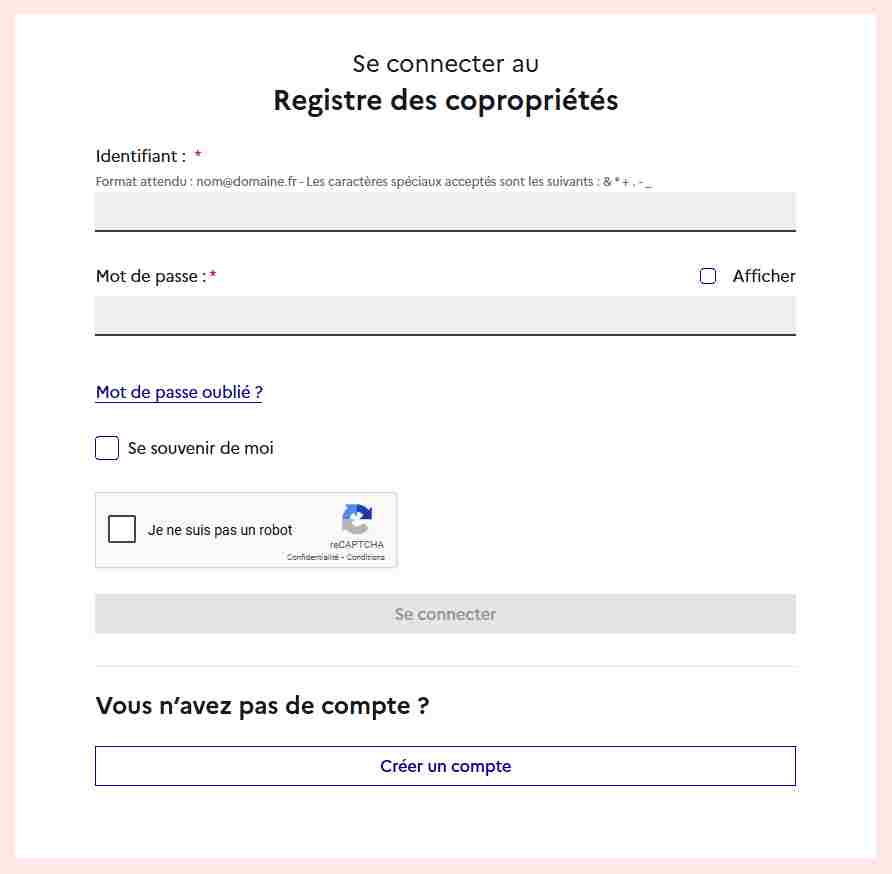Screen dimensions: 892x874
Task: Click the 'Créer un compte' button
Action: click(445, 765)
